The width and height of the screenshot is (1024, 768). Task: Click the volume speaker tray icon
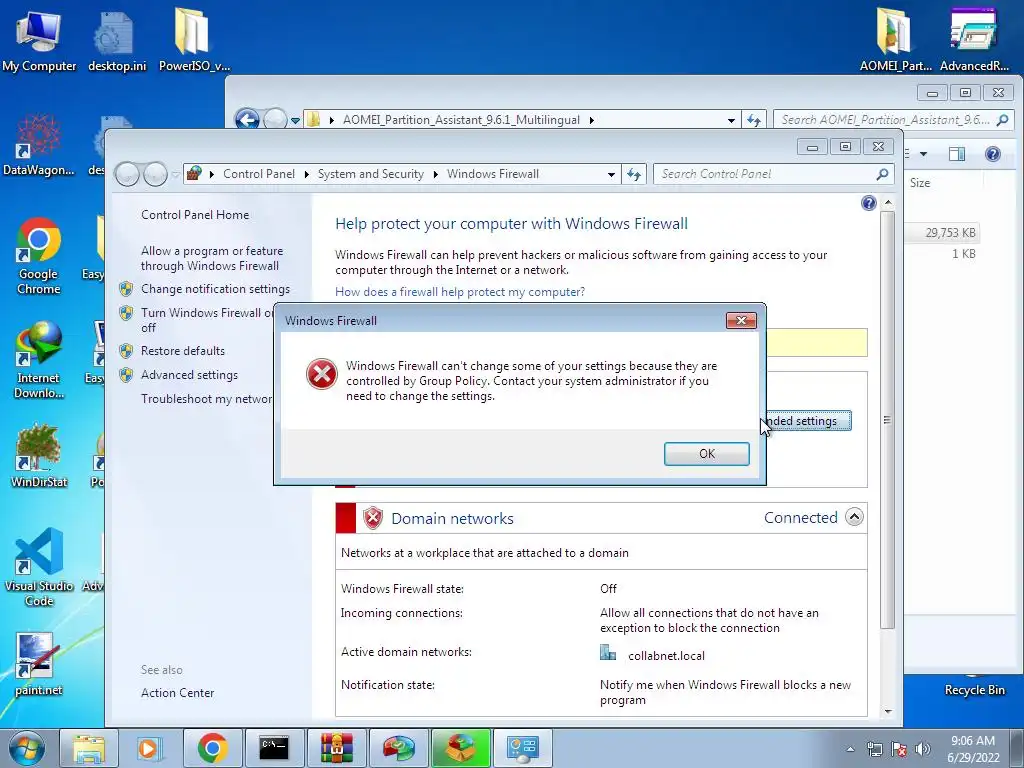pos(923,749)
